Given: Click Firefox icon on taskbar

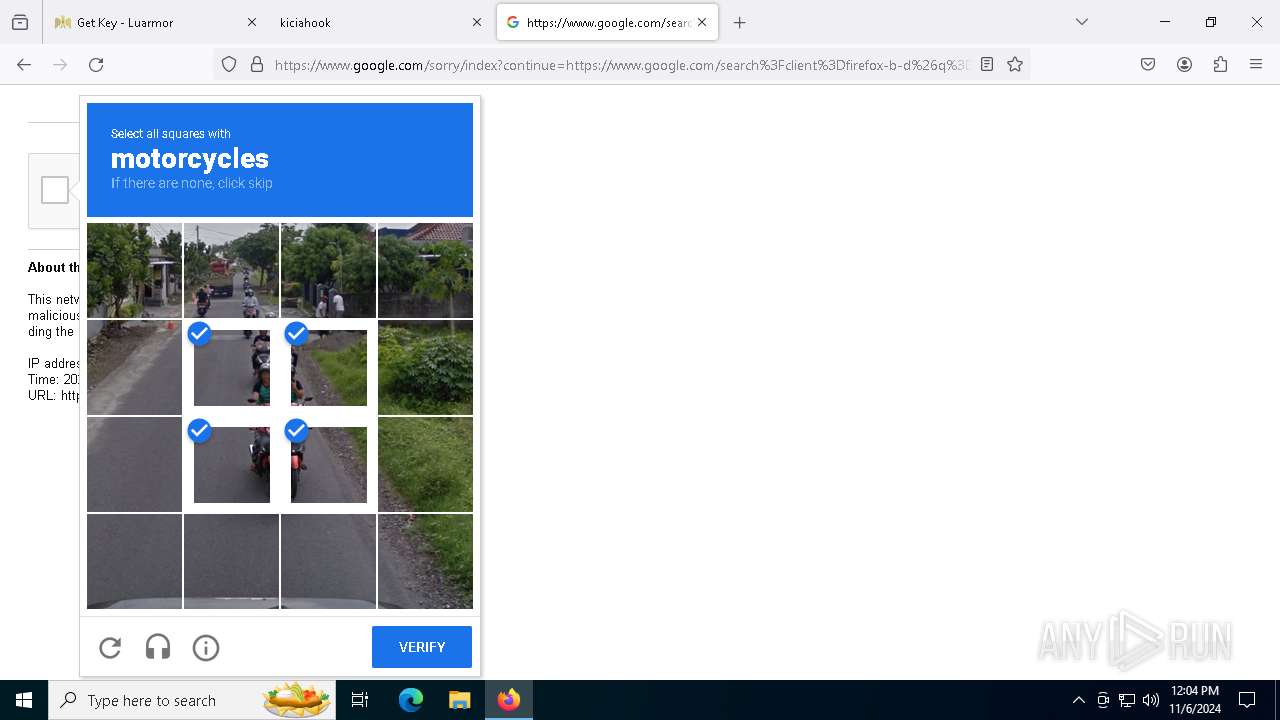Looking at the screenshot, I should point(508,700).
